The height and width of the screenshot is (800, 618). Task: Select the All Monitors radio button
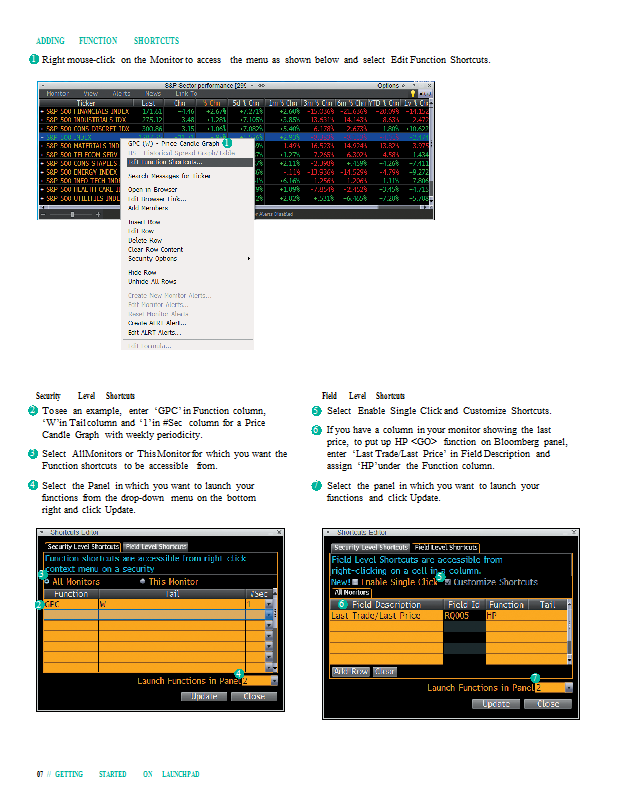pyautogui.click(x=46, y=581)
